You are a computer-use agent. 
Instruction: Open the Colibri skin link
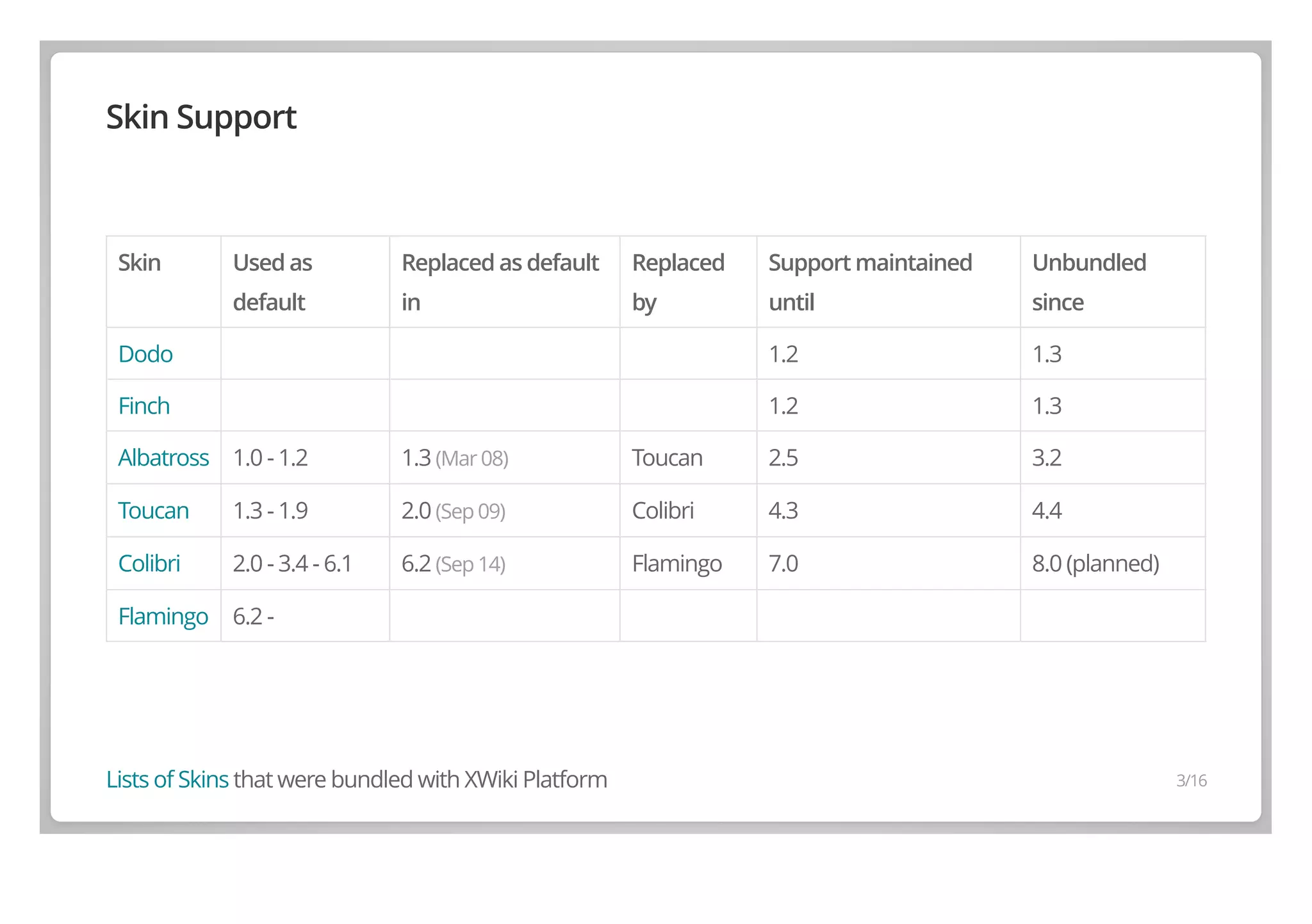(x=149, y=563)
